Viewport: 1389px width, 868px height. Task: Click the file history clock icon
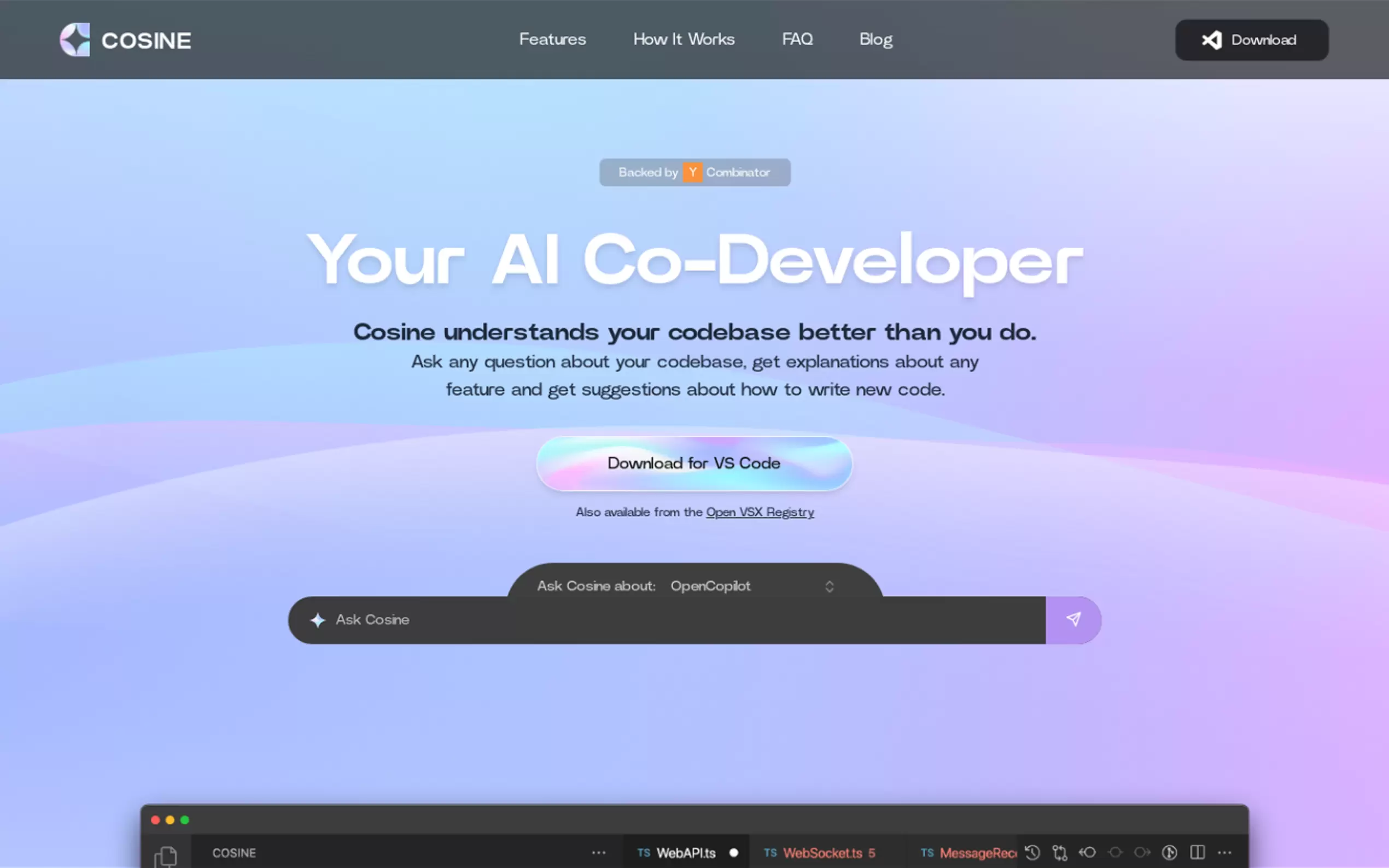[x=1032, y=853]
